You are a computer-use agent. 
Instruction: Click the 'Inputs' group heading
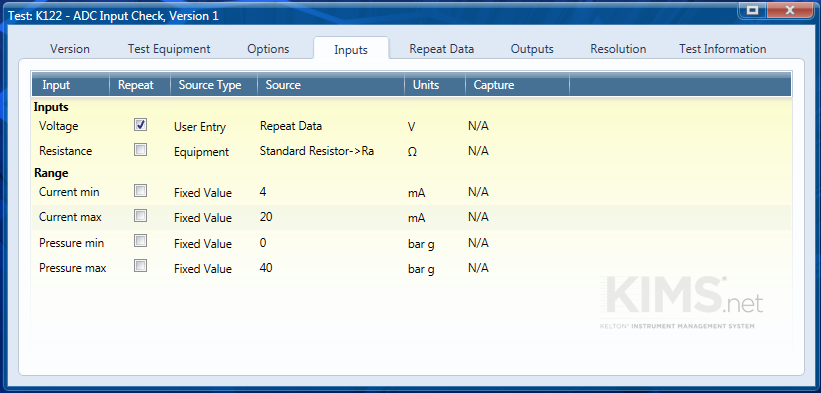coord(51,107)
